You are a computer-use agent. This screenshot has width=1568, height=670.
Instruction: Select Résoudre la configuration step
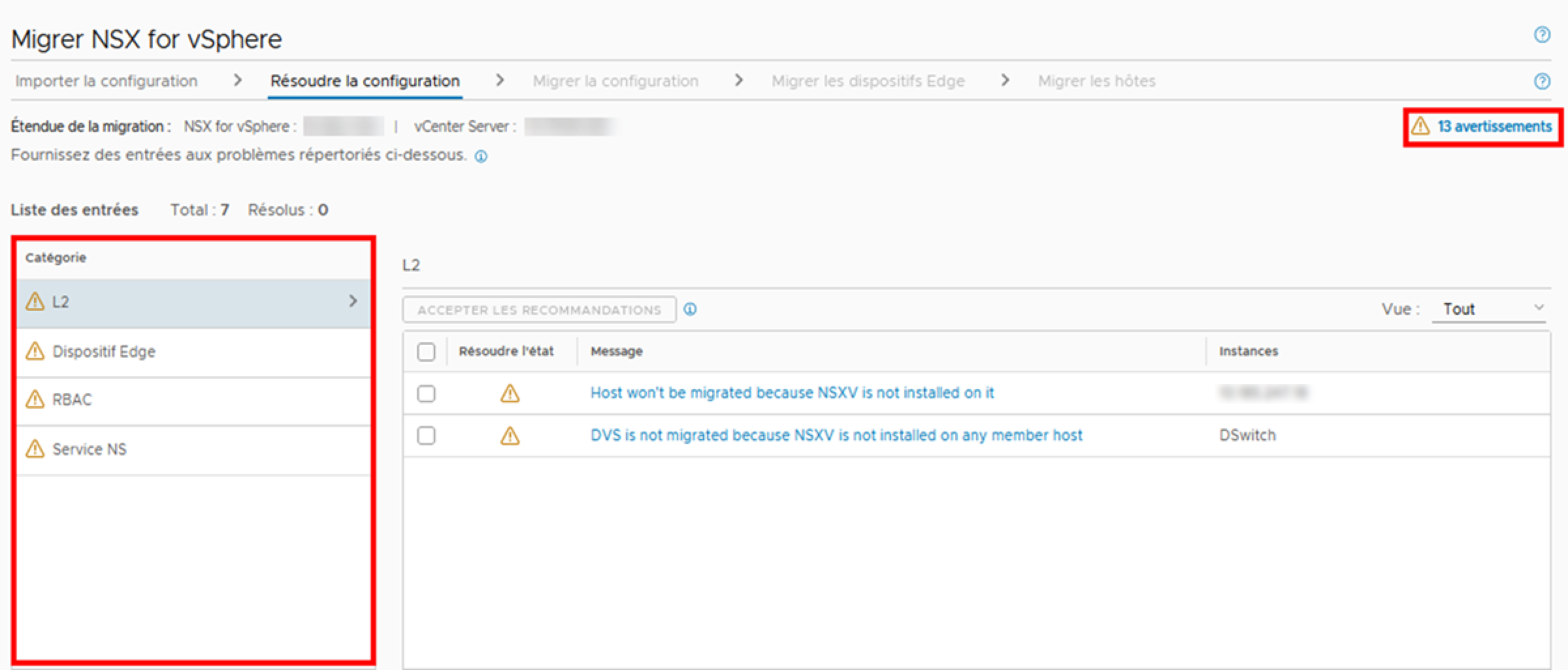pyautogui.click(x=365, y=81)
